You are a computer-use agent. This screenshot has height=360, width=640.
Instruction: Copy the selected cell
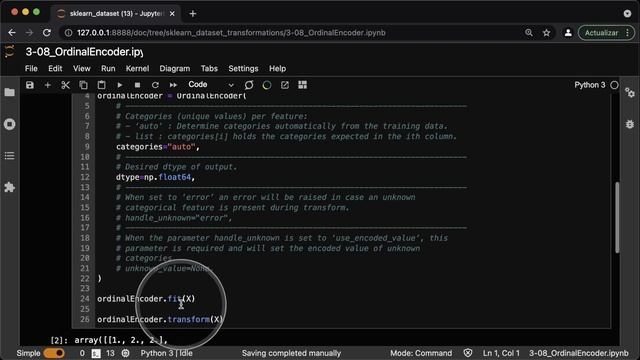click(x=83, y=85)
